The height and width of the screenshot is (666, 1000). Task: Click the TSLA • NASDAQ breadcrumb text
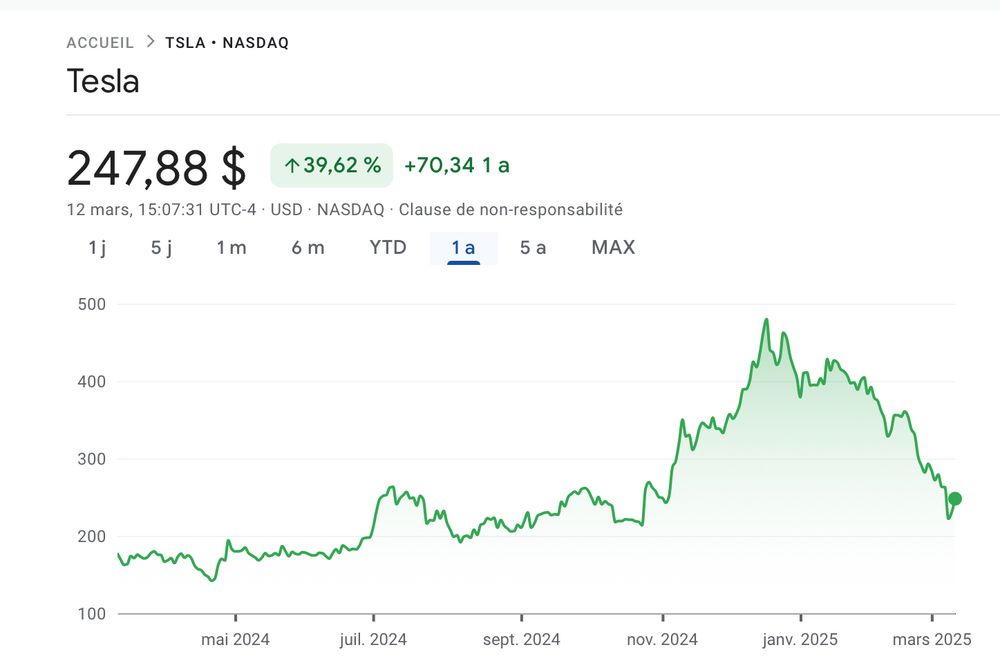(227, 43)
